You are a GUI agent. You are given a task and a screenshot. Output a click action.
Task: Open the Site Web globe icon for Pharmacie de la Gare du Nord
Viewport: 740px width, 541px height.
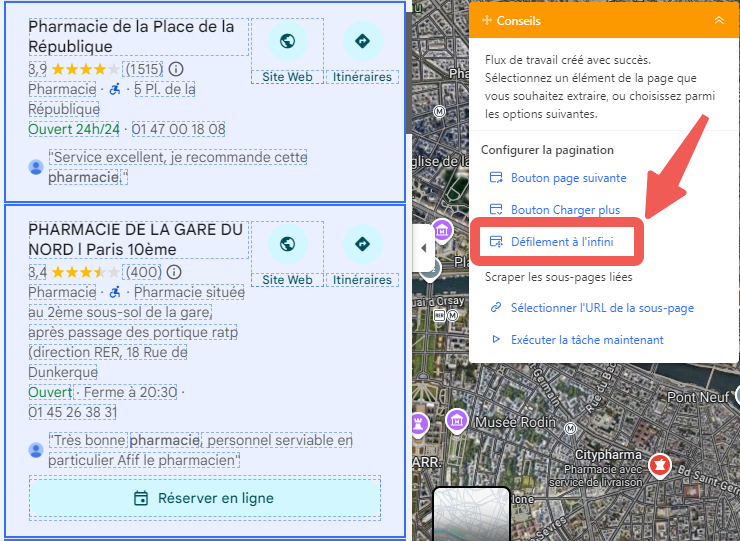coord(287,244)
